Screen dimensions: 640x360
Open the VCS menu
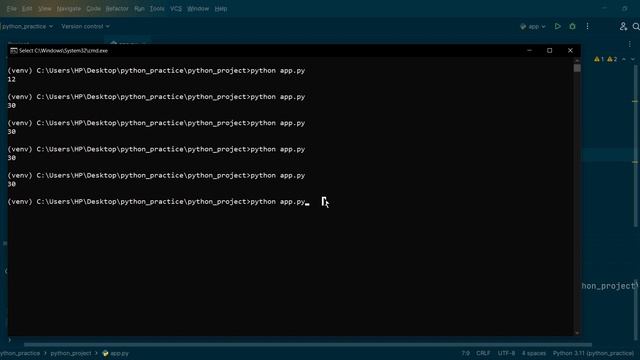pos(176,9)
